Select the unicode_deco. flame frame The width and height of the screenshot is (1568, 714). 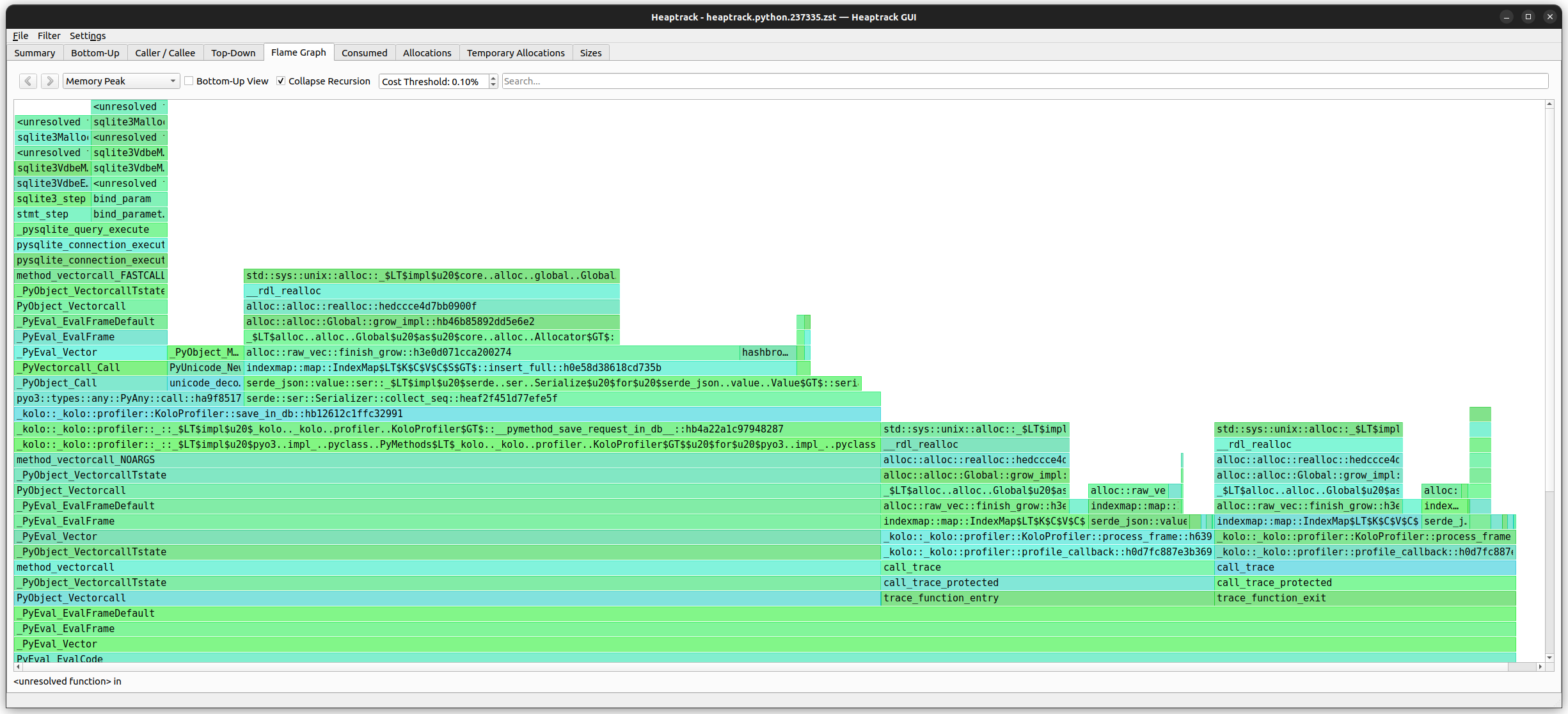click(205, 383)
